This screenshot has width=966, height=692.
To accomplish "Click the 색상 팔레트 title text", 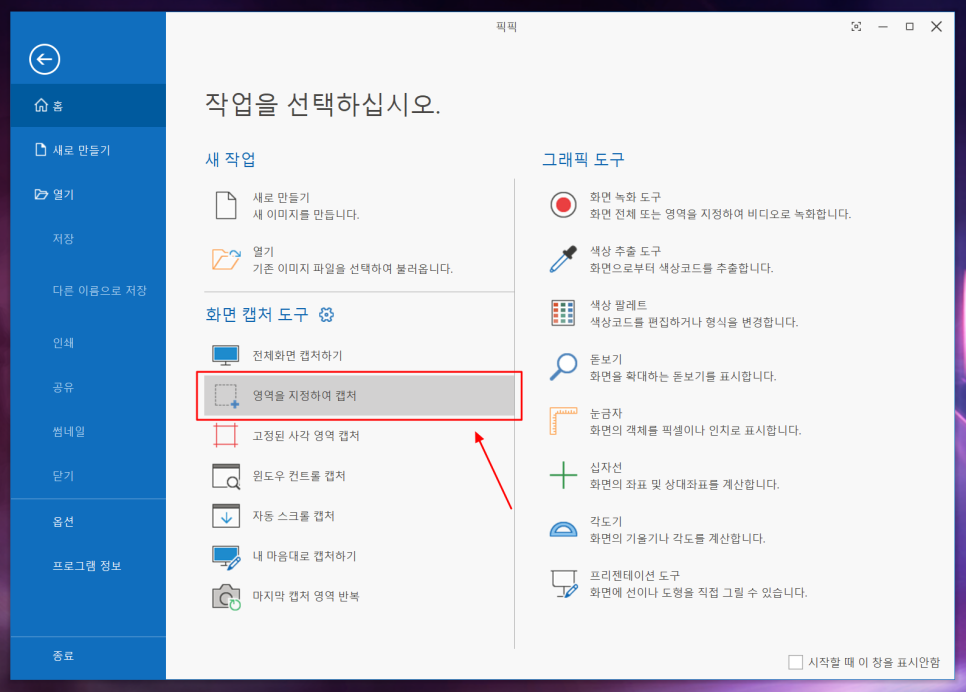I will pos(619,305).
